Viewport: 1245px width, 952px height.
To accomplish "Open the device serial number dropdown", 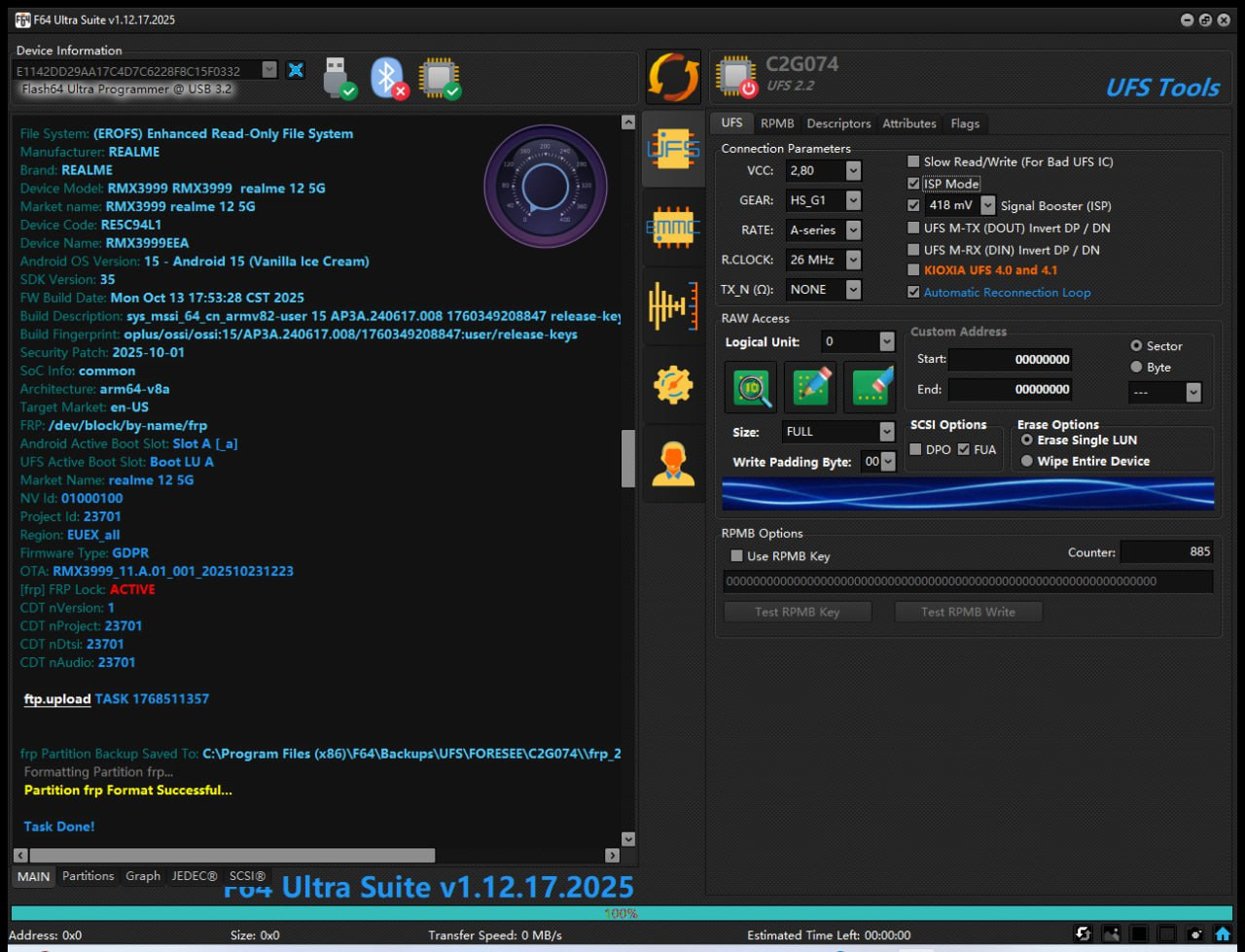I will 269,70.
